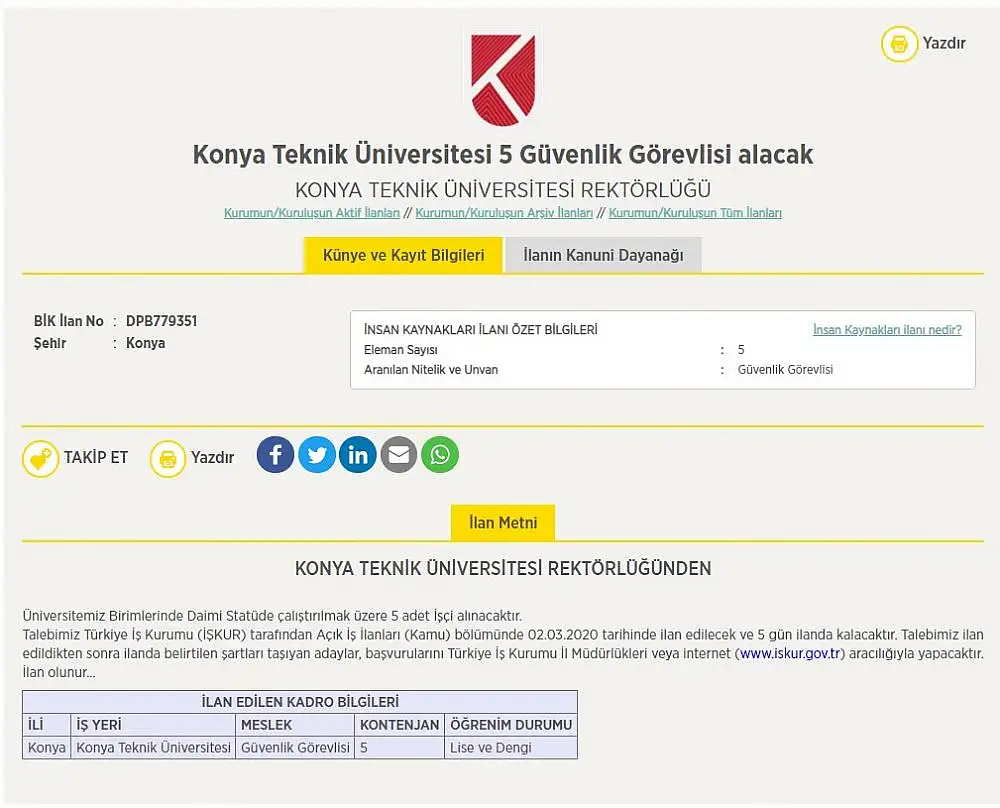Open the Künye ve Kayıt Bilgileri tab

coord(403,255)
